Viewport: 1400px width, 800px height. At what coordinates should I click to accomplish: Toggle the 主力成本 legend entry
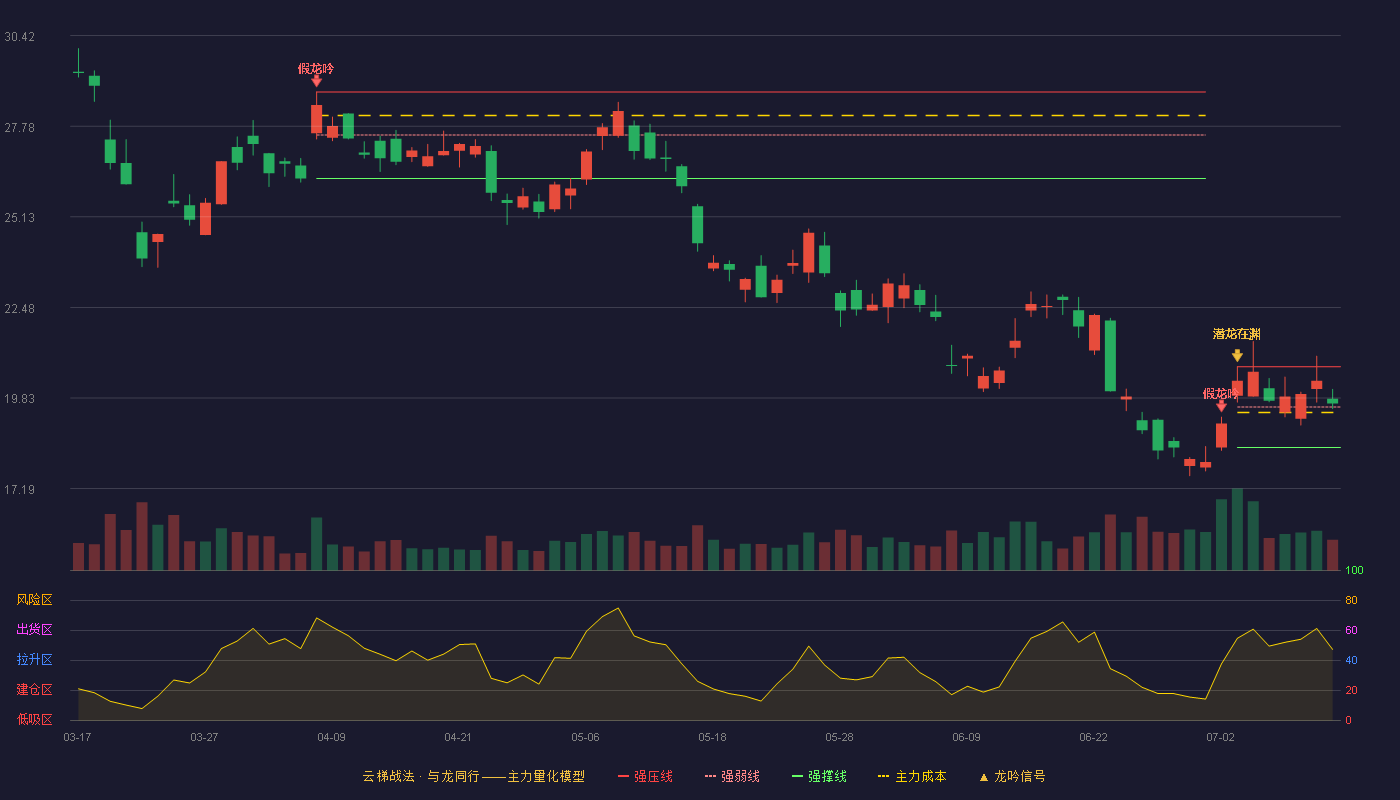click(912, 776)
